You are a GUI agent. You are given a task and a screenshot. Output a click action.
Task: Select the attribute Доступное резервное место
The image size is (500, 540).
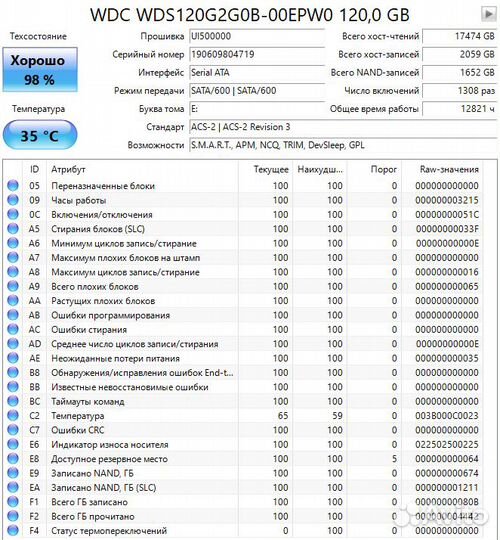tap(109, 459)
